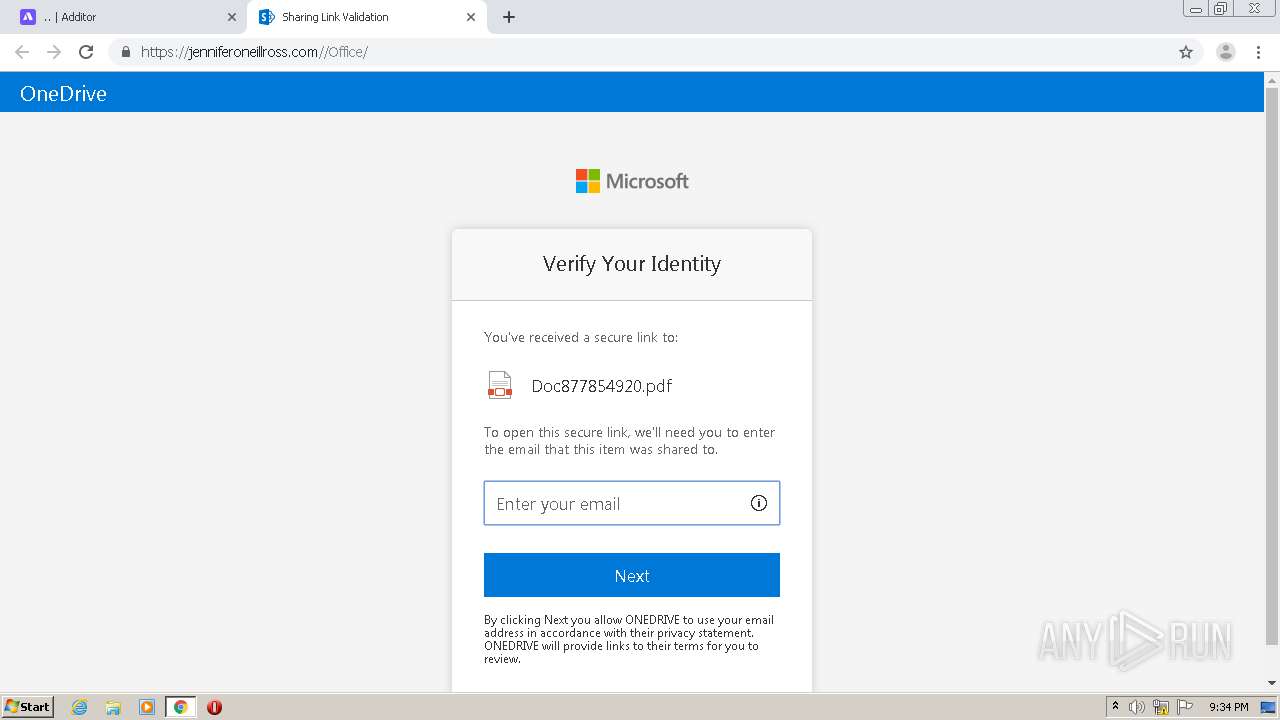Close the Additor tab
The width and height of the screenshot is (1280, 720).
(x=231, y=17)
